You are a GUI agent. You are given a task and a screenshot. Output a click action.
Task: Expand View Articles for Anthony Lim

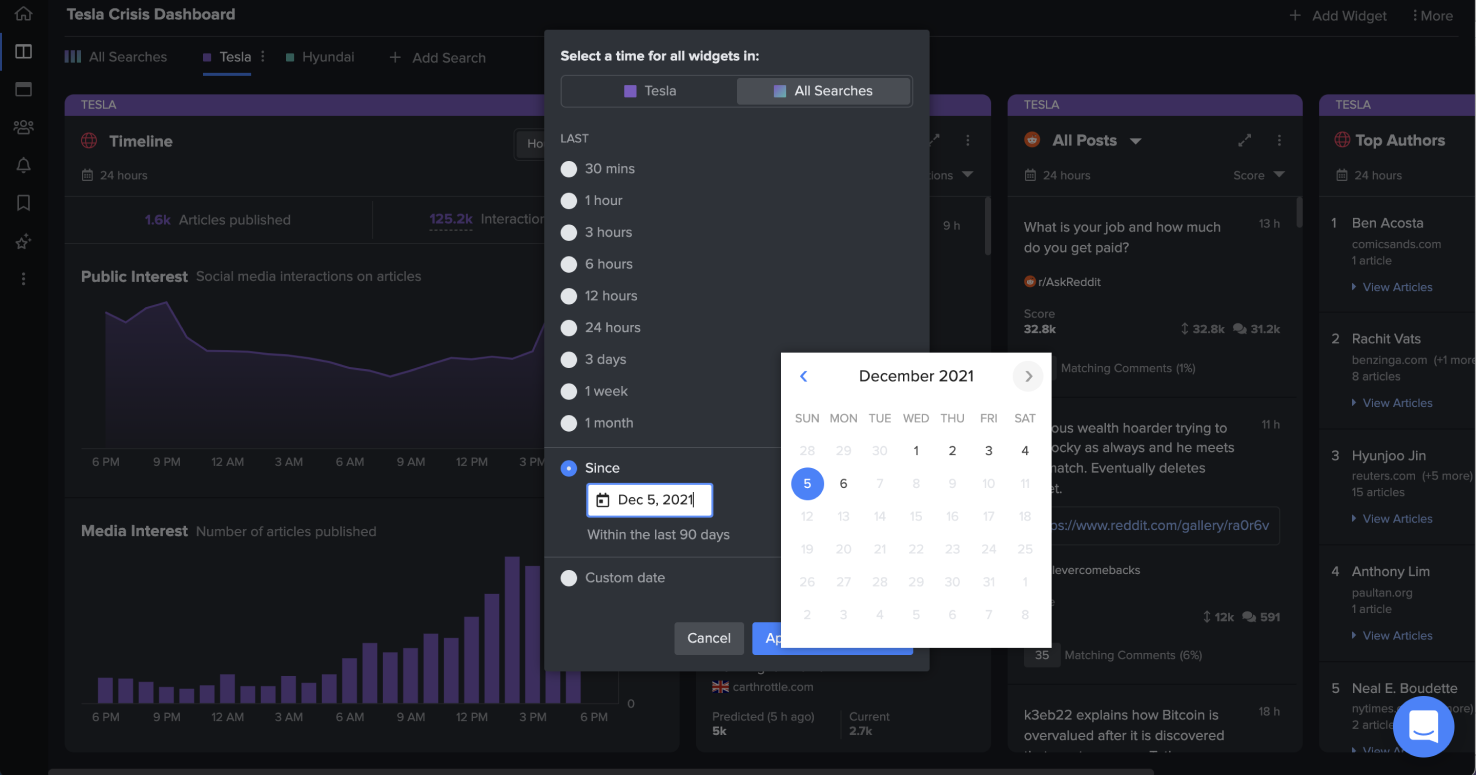(x=1392, y=636)
